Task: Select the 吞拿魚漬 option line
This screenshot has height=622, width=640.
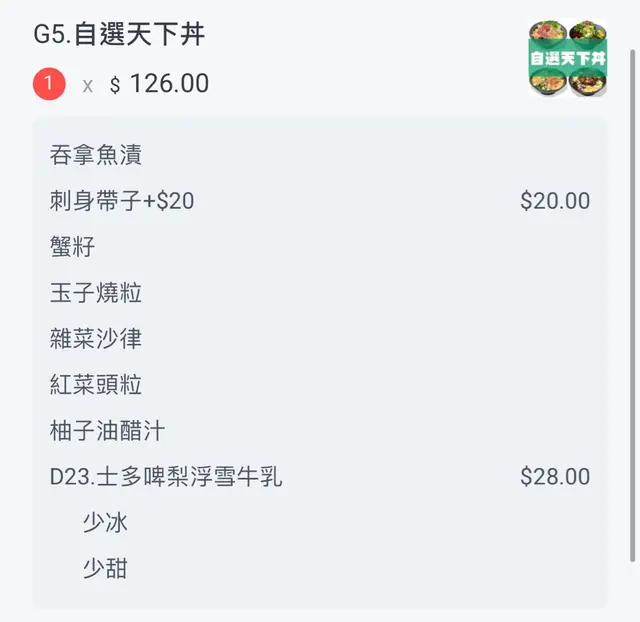Action: (x=96, y=155)
